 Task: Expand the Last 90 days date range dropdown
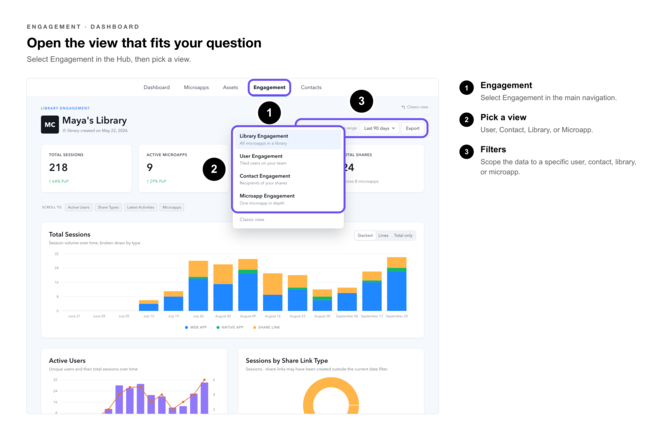pos(379,128)
